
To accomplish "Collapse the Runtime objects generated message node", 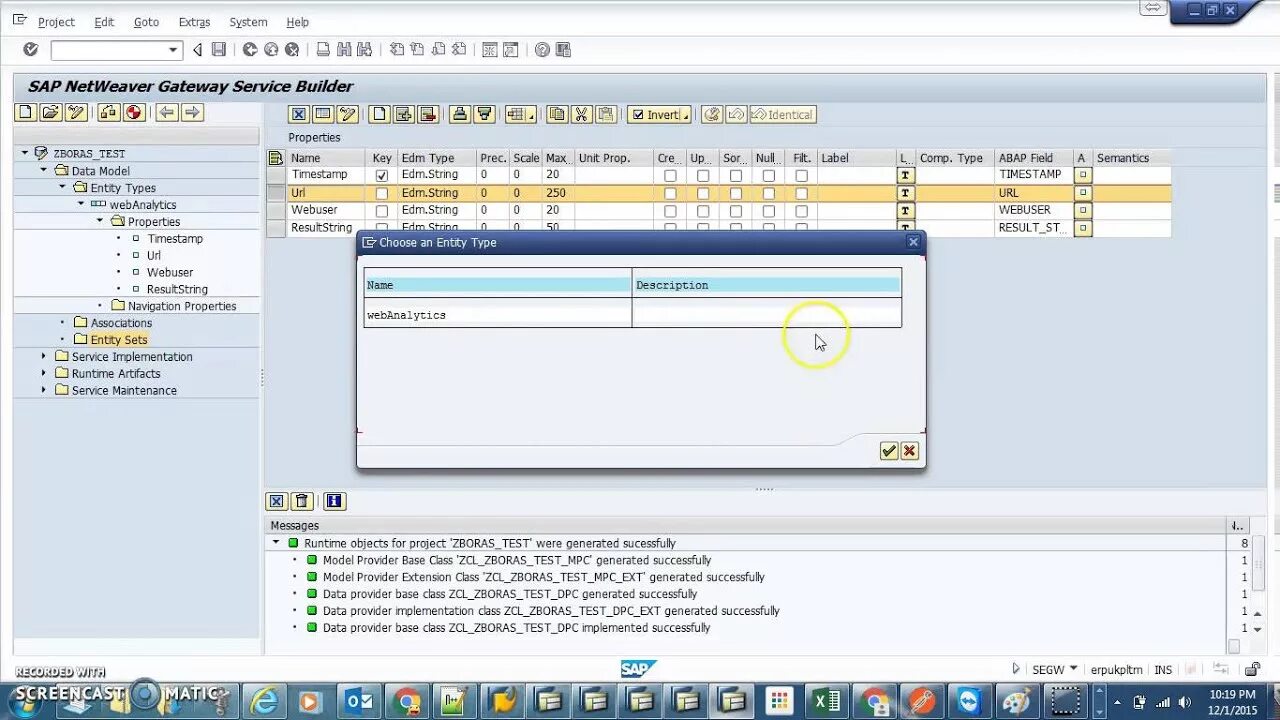I will coord(276,543).
